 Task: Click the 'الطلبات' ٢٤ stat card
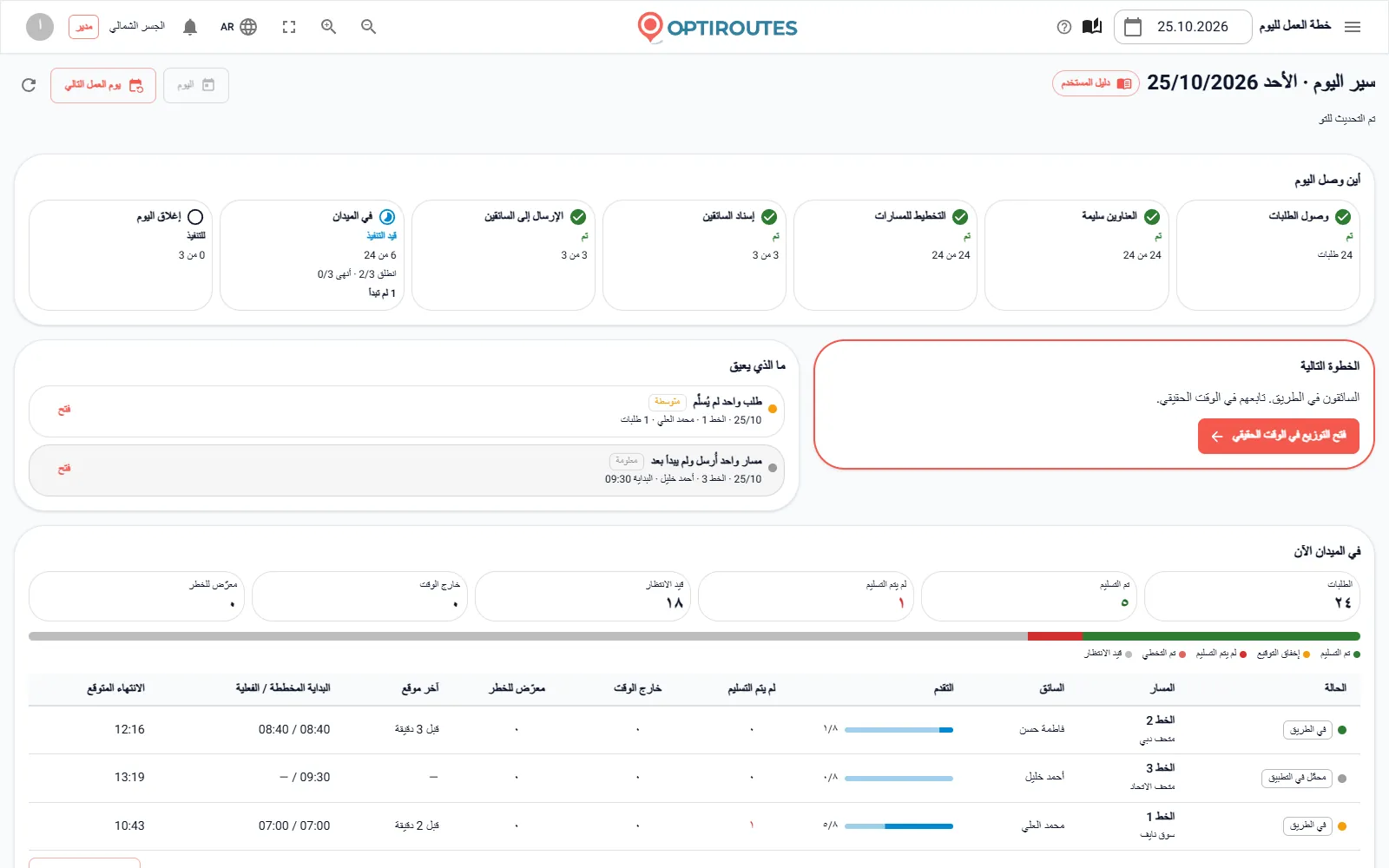(x=1252, y=596)
